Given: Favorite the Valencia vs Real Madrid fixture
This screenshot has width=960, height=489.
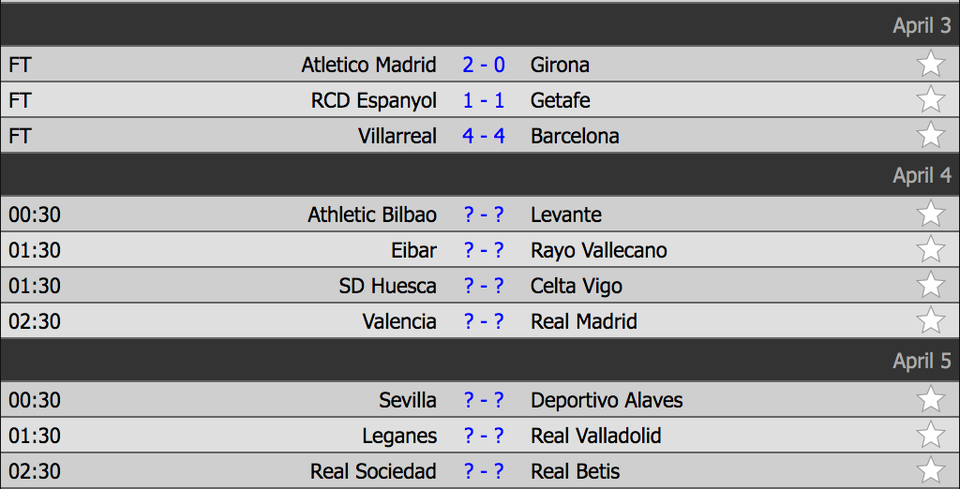Looking at the screenshot, I should coord(931,320).
